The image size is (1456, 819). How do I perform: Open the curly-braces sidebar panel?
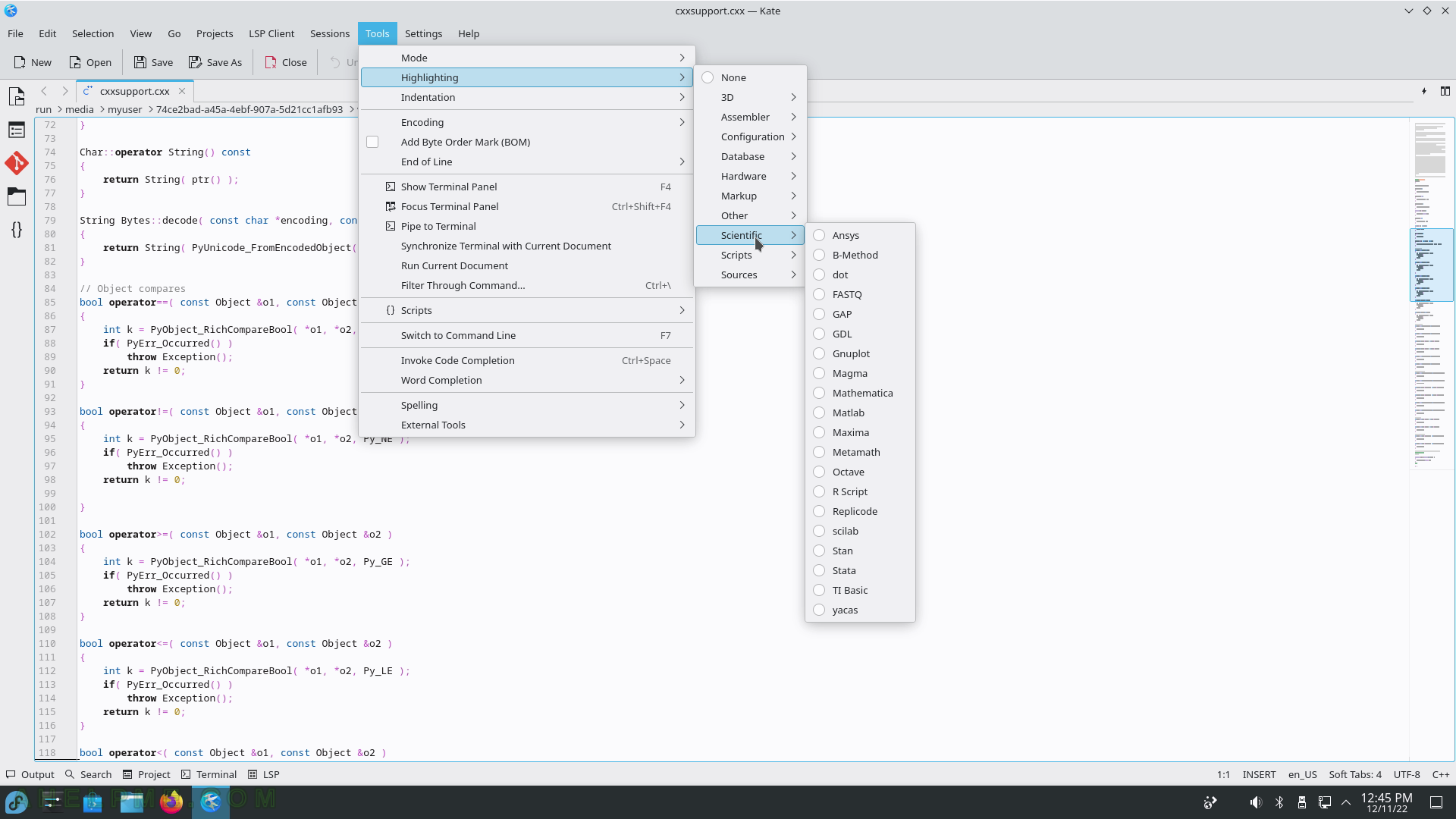pos(17,230)
